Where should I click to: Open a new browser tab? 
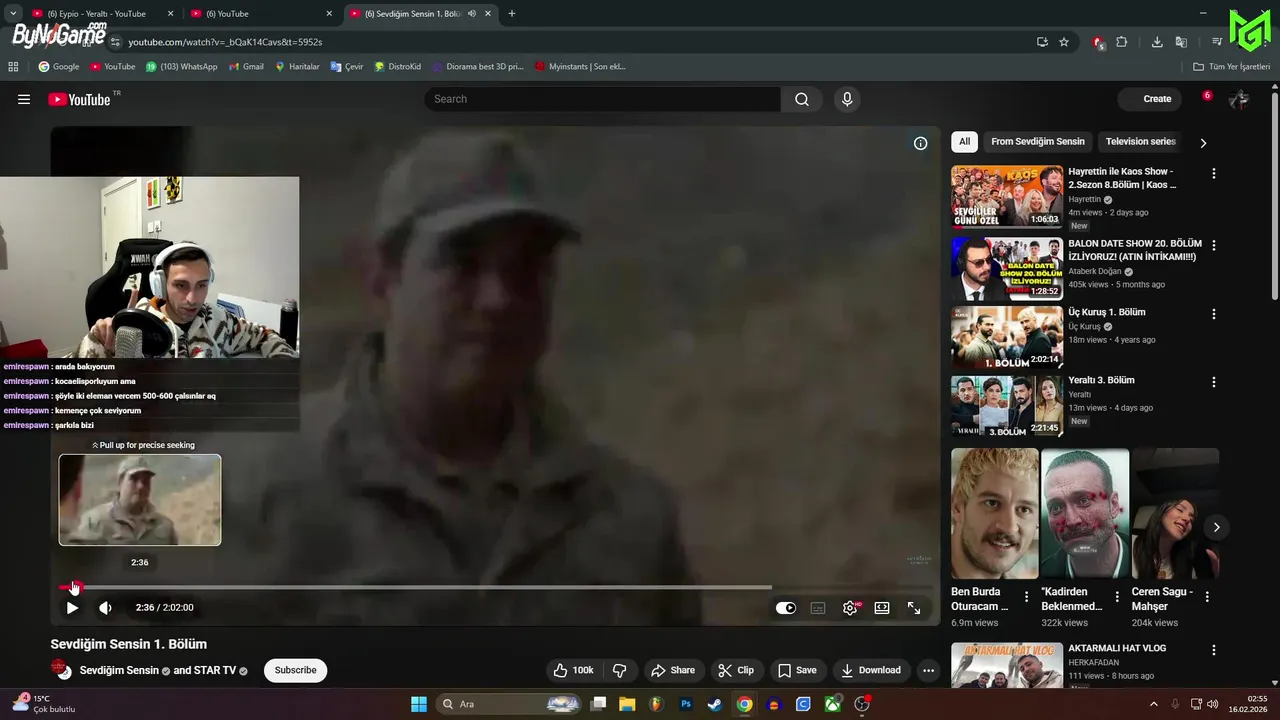pyautogui.click(x=512, y=14)
